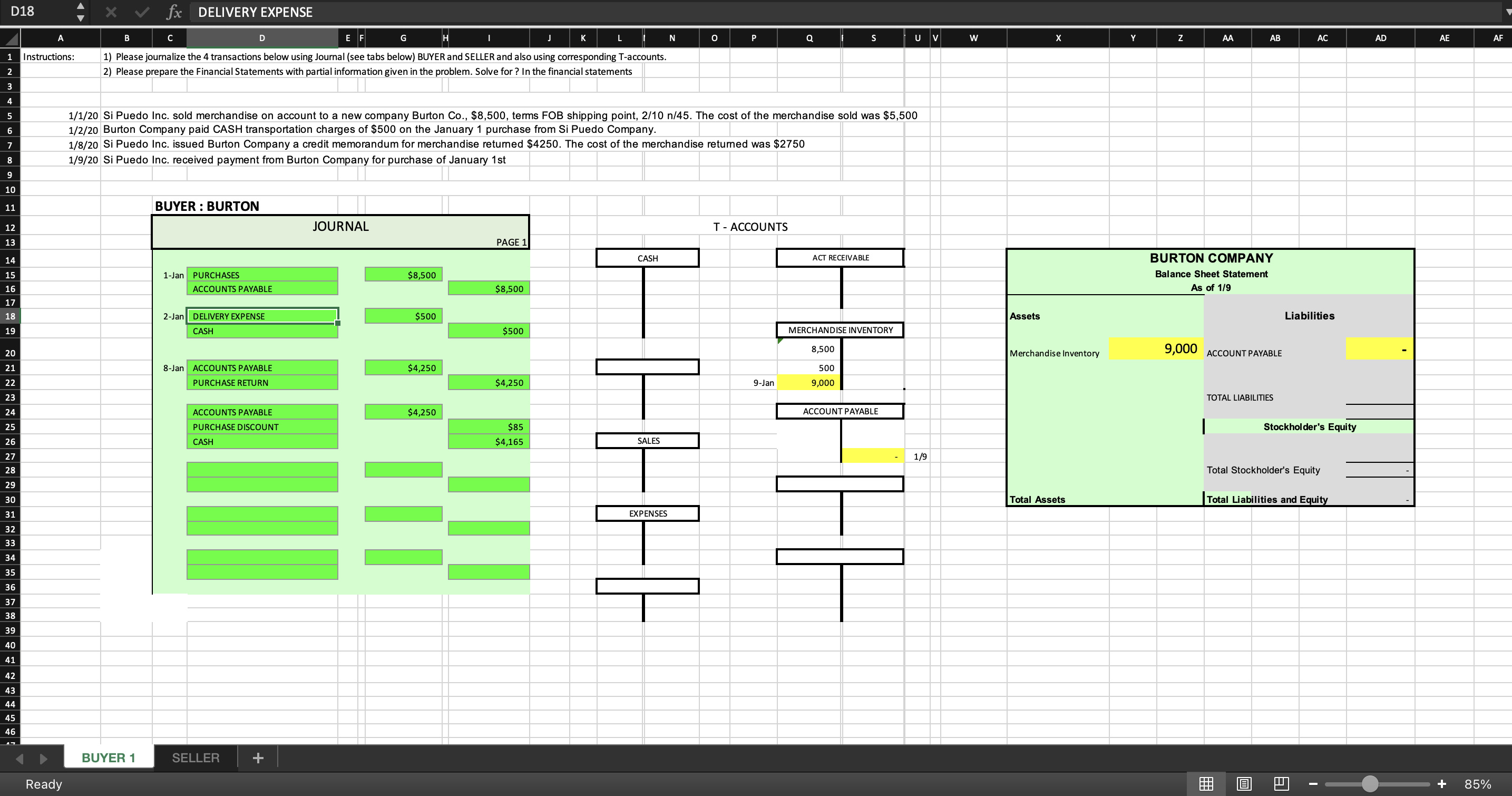Click the zoom out minus icon

click(x=1313, y=784)
